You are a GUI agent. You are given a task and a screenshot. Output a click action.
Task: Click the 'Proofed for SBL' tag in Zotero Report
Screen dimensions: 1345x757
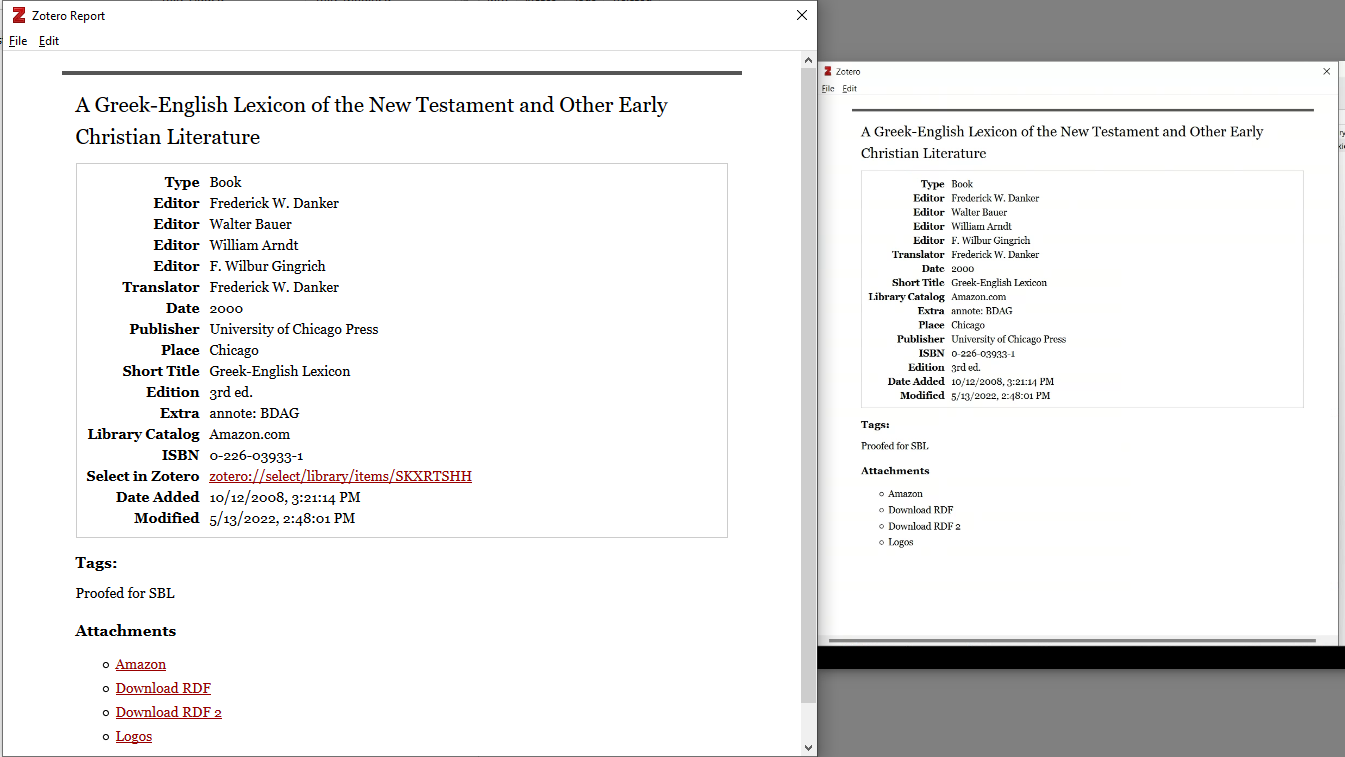[x=125, y=593]
